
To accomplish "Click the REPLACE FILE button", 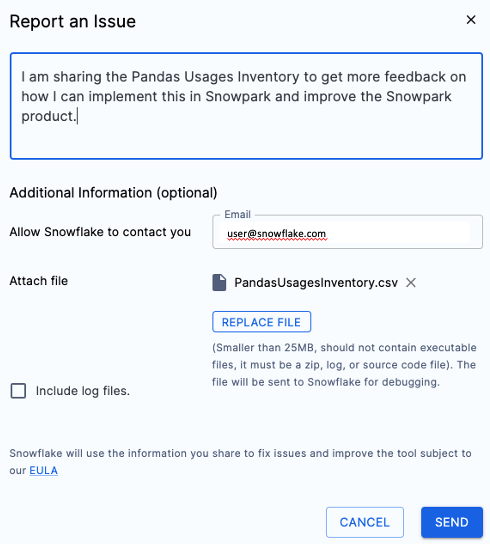I will coord(262,322).
